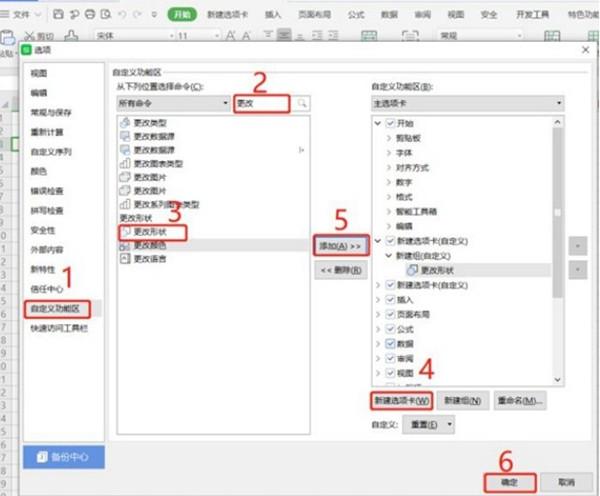Viewport: 600px width, 496px height.
Task: Select the 更改系列图表类型 command
Action: (x=157, y=203)
